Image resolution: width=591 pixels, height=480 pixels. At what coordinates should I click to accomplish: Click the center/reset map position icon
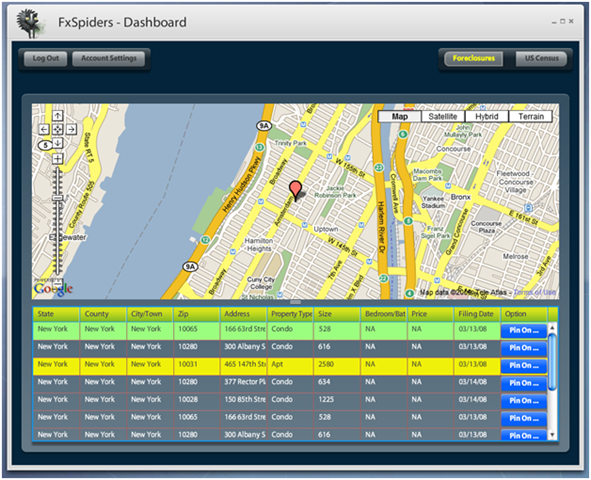coord(57,130)
